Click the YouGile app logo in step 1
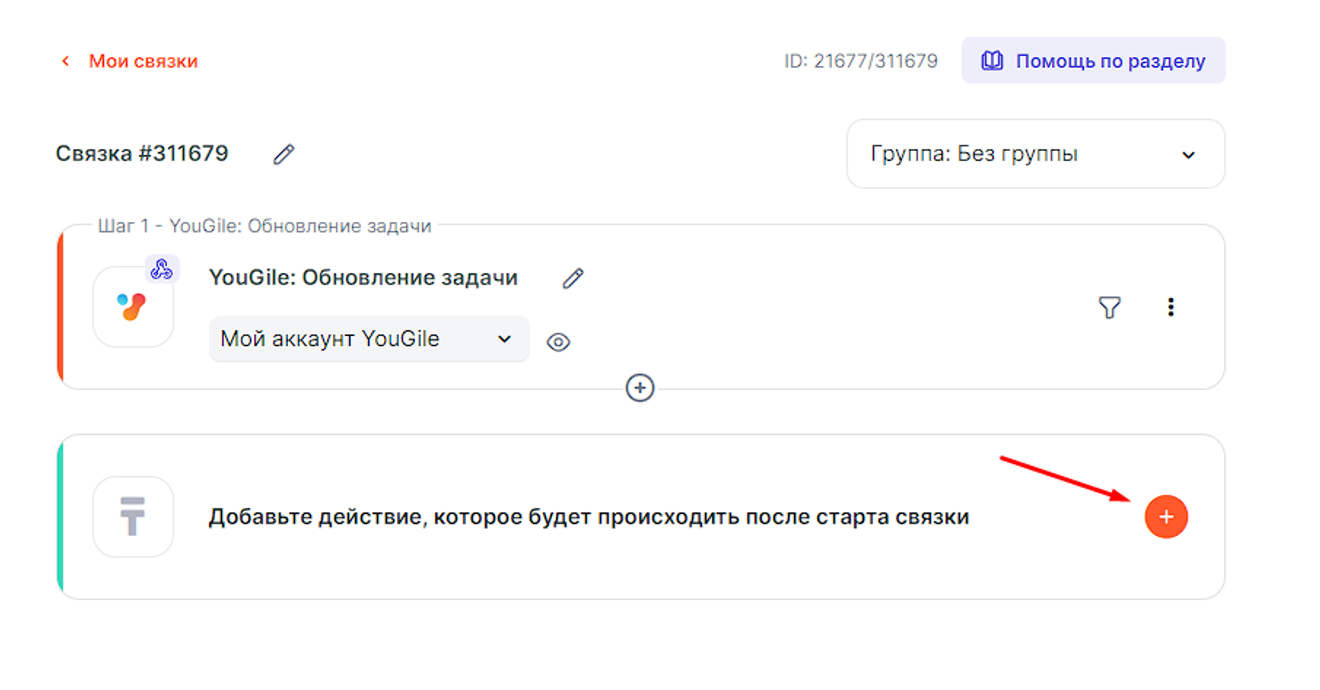The height and width of the screenshot is (690, 1320). point(132,307)
